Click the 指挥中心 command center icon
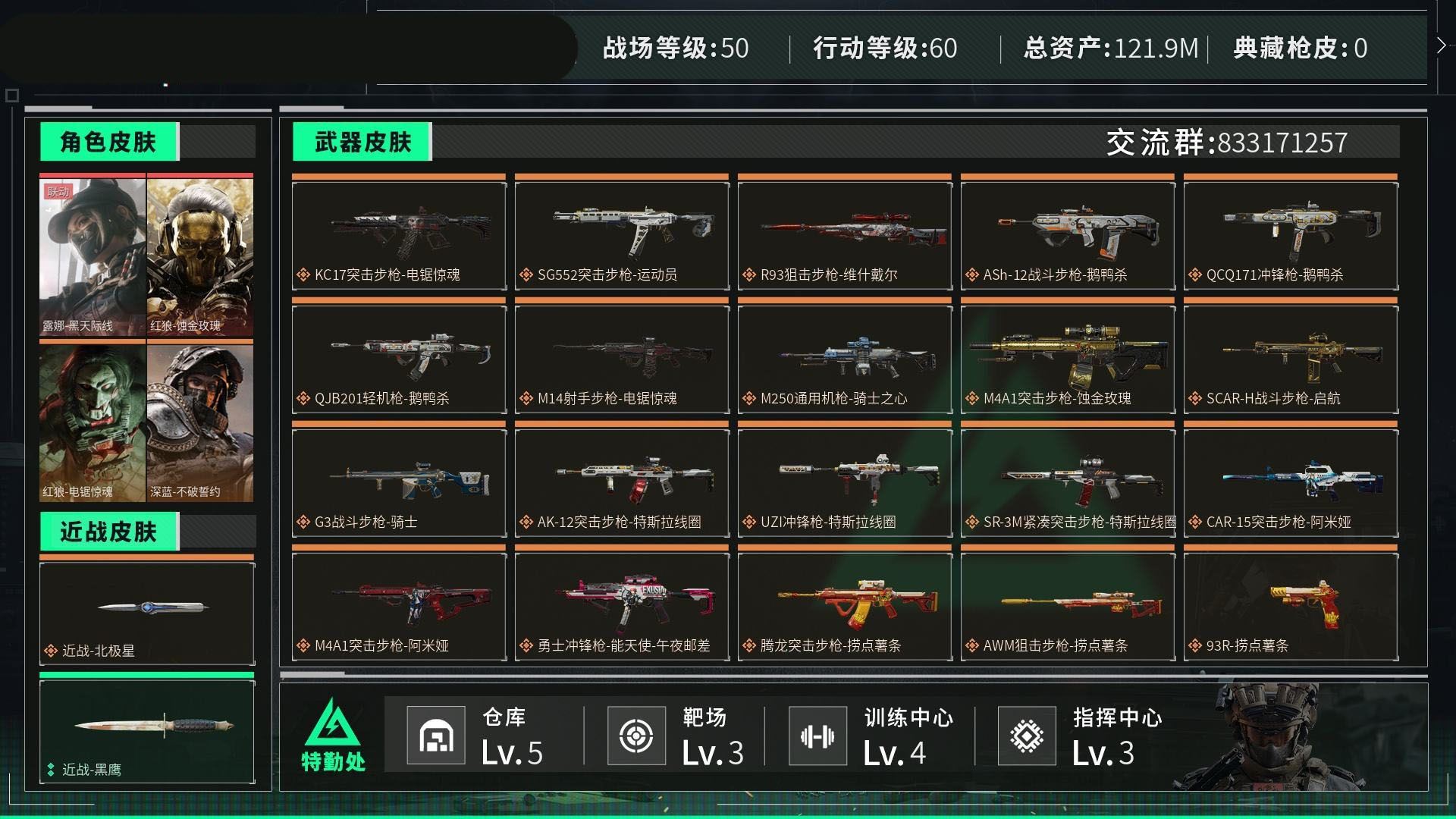The image size is (1456, 819). point(1027,736)
